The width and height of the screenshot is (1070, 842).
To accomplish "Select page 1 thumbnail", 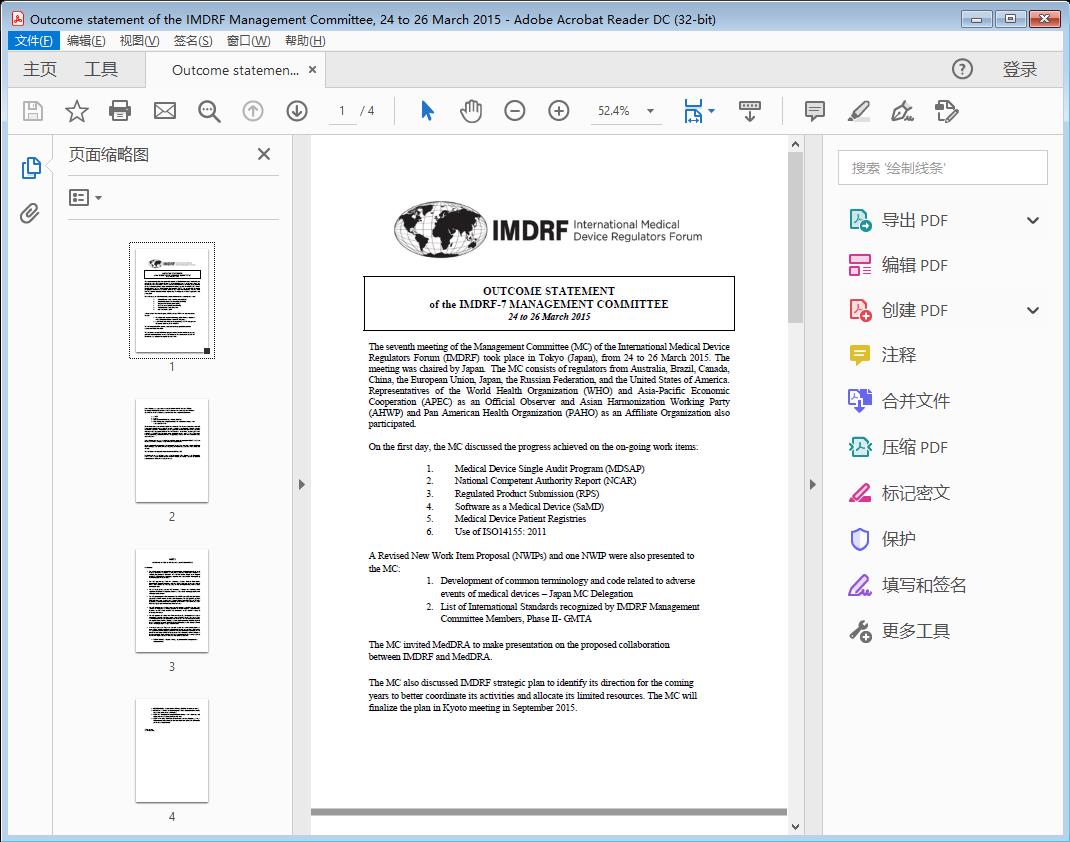I will (172, 300).
